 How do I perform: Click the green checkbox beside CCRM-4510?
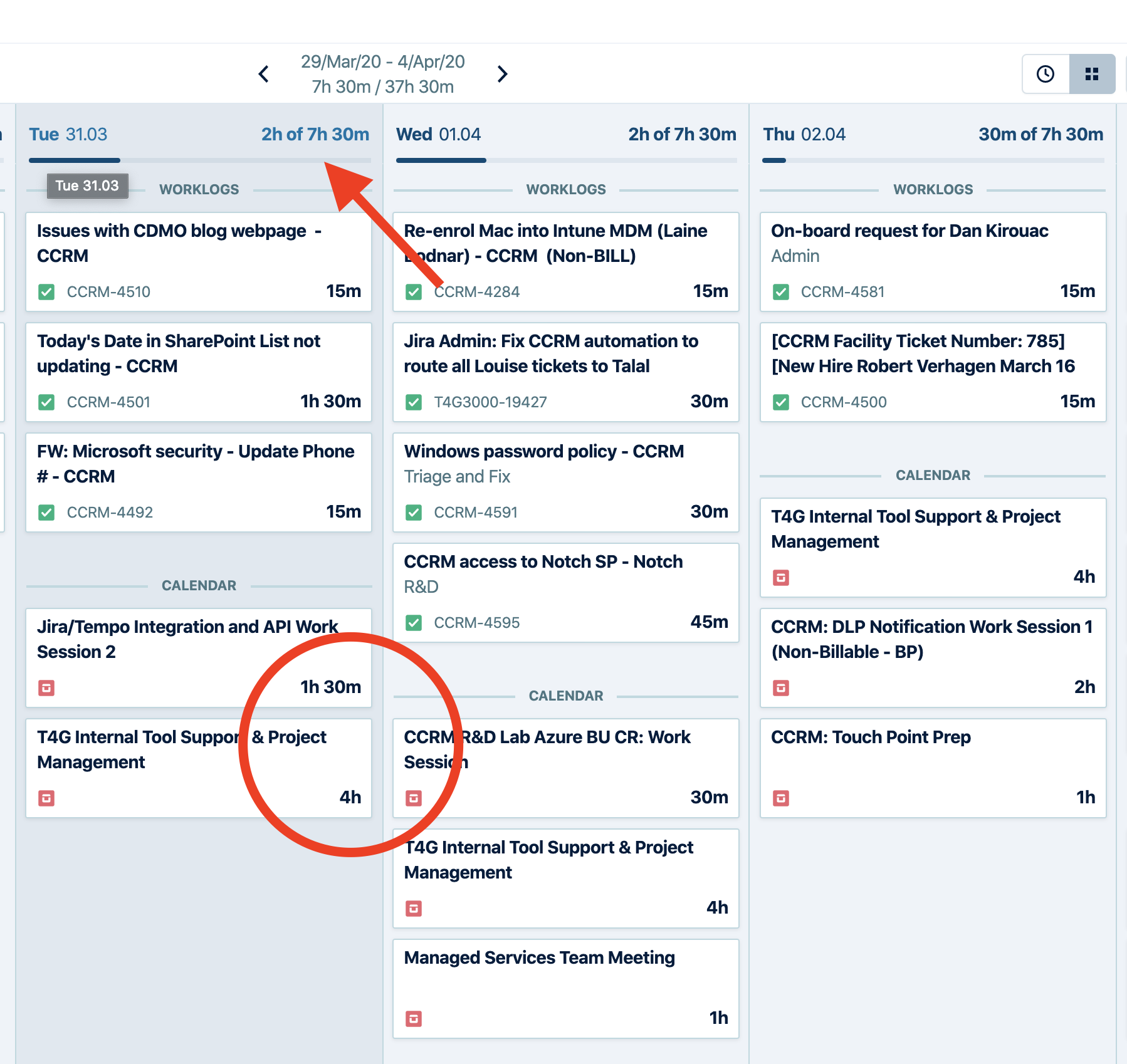coord(46,292)
